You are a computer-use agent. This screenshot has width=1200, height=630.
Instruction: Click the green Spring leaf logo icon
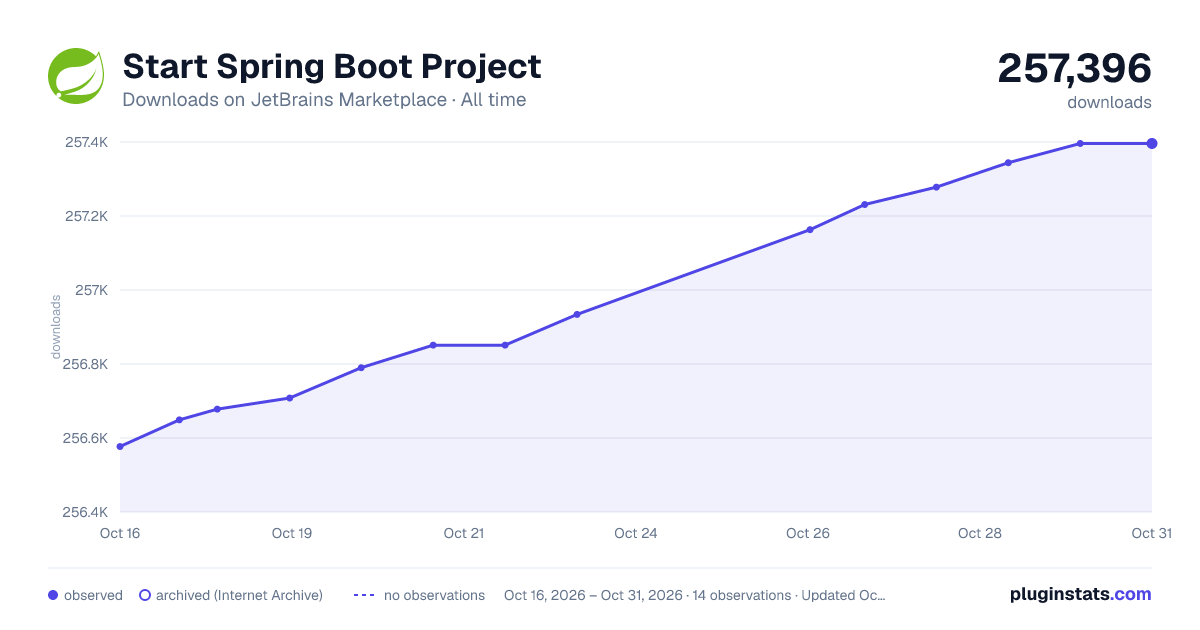[77, 75]
